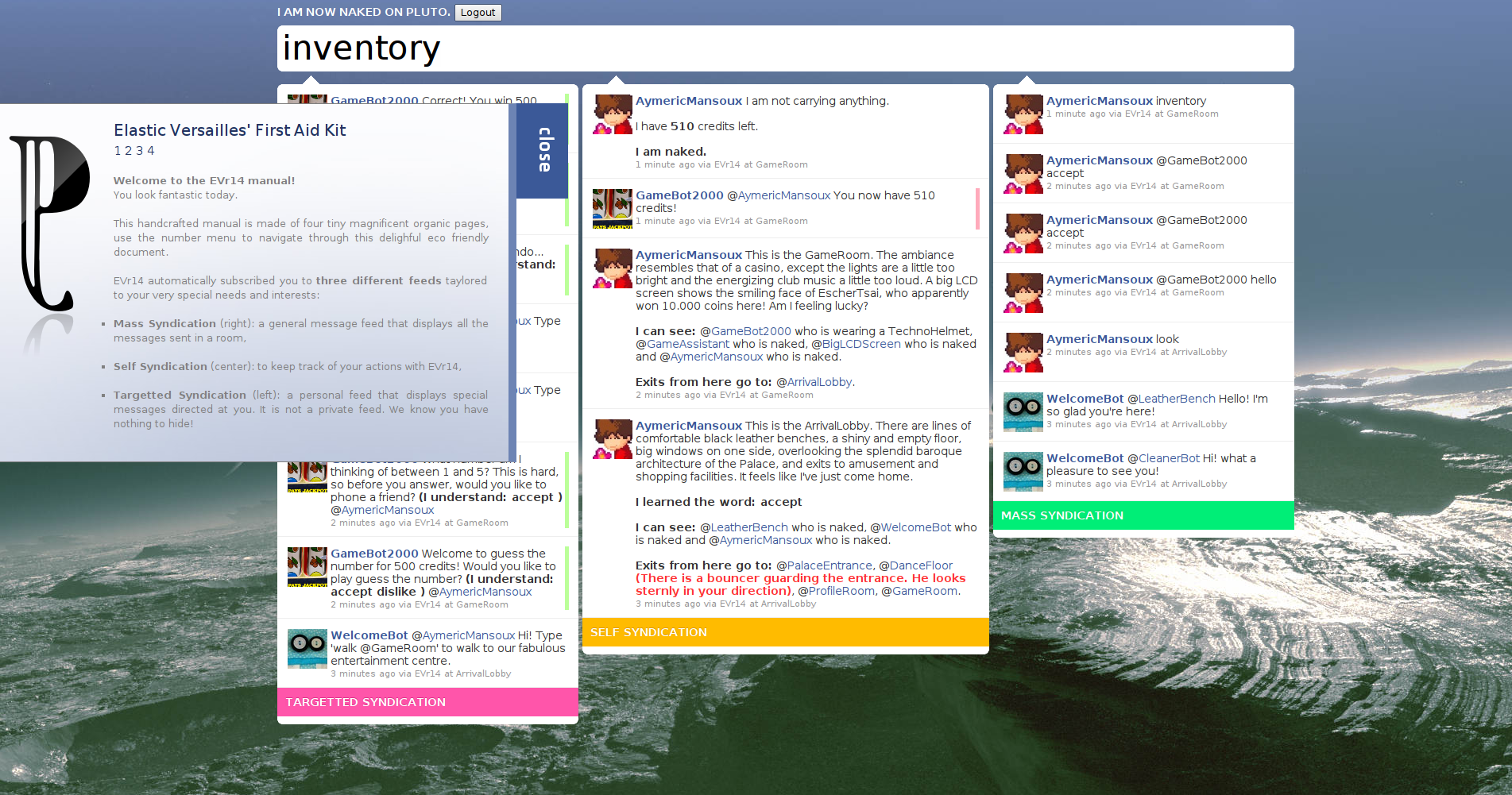
Task: Click AymericMansoux avatar next to 'I am not carrying anything'
Action: pos(613,114)
